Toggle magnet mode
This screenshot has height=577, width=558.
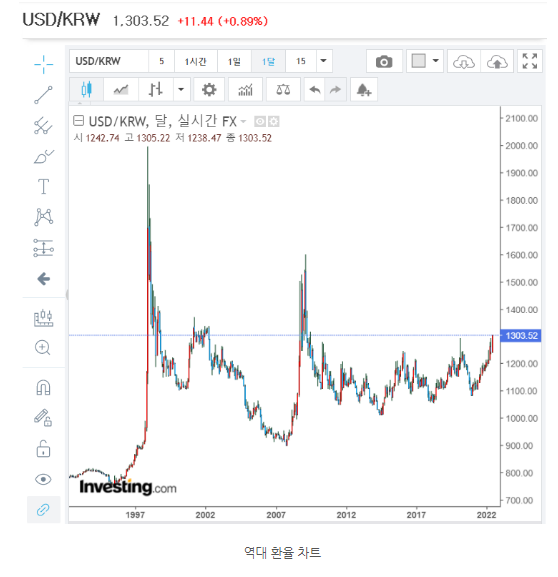pos(43,387)
